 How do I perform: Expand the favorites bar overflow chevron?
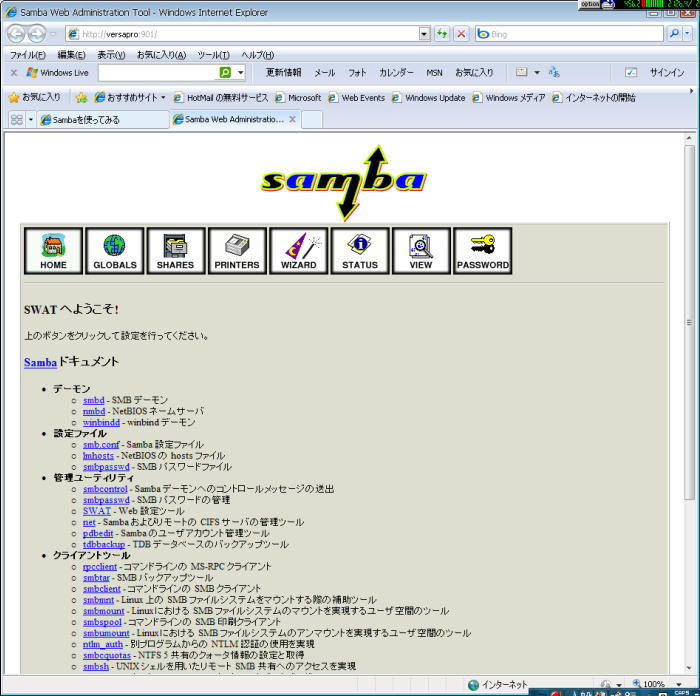click(692, 91)
